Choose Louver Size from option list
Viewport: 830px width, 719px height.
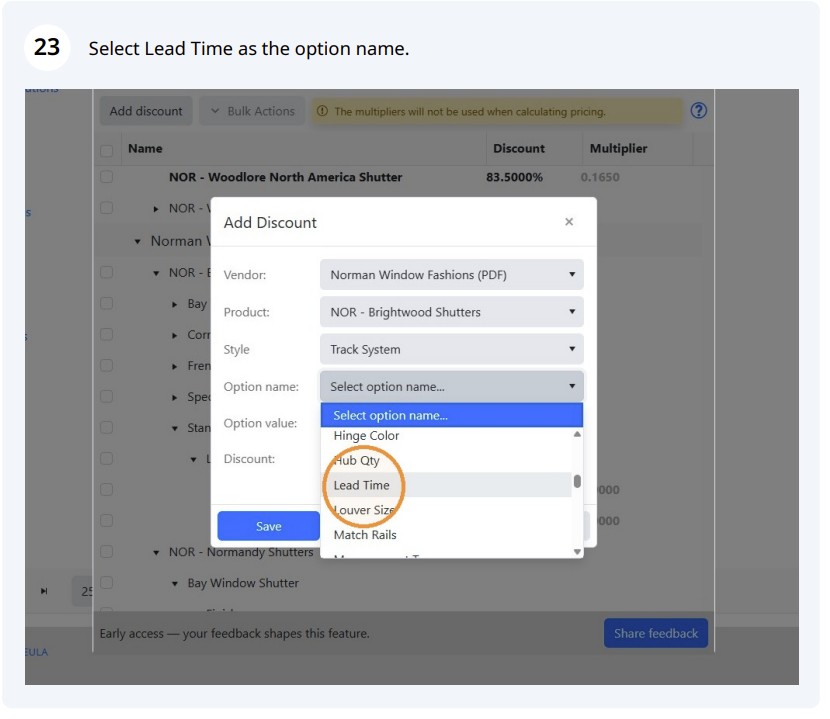[446, 510]
